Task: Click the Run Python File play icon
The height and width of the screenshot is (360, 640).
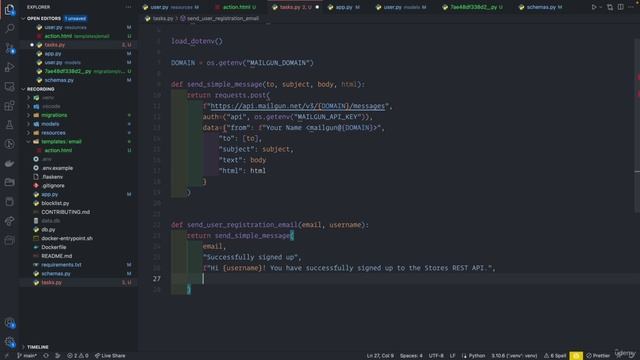Action: tap(594, 7)
